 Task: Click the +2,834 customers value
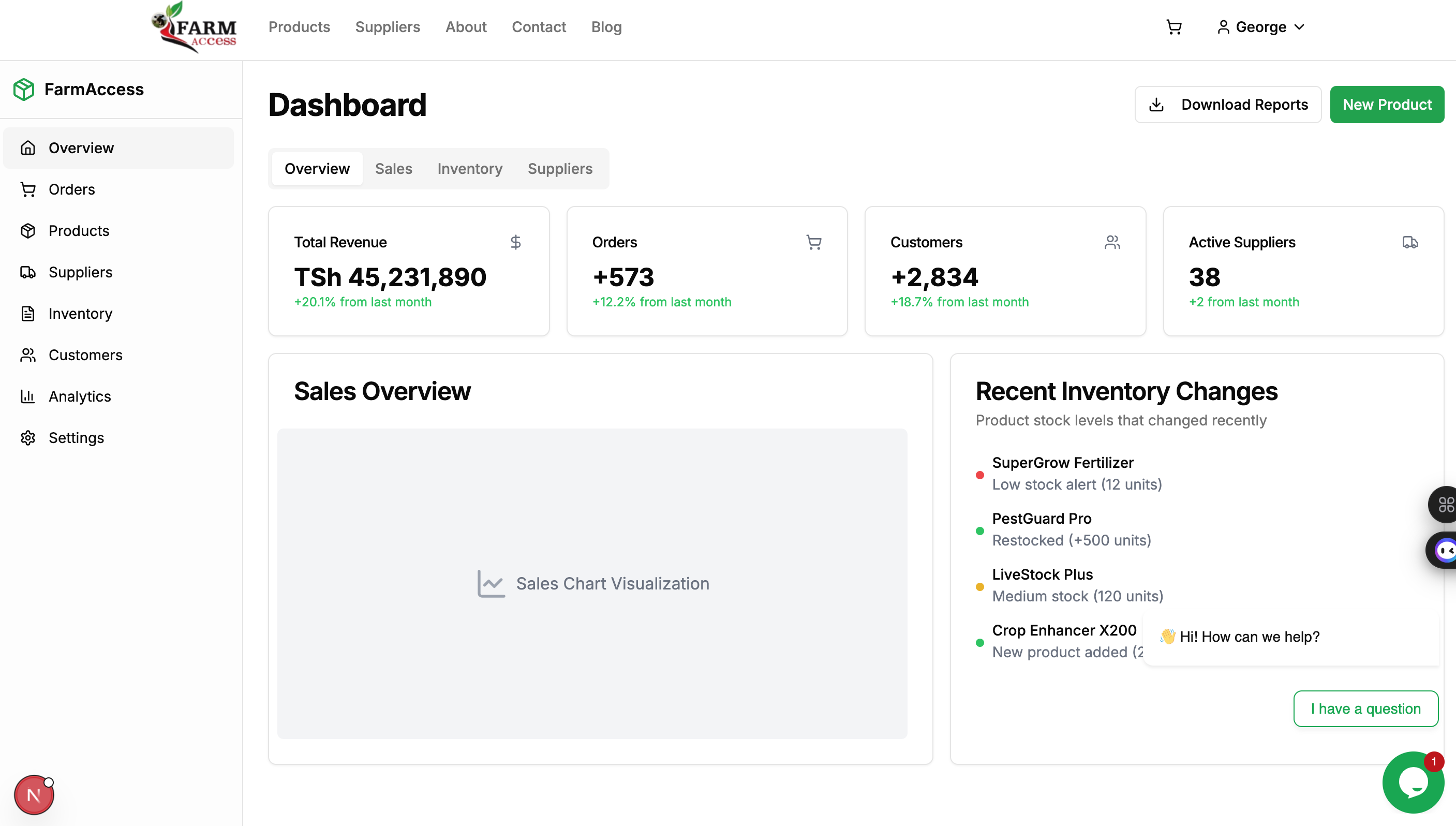(x=934, y=277)
